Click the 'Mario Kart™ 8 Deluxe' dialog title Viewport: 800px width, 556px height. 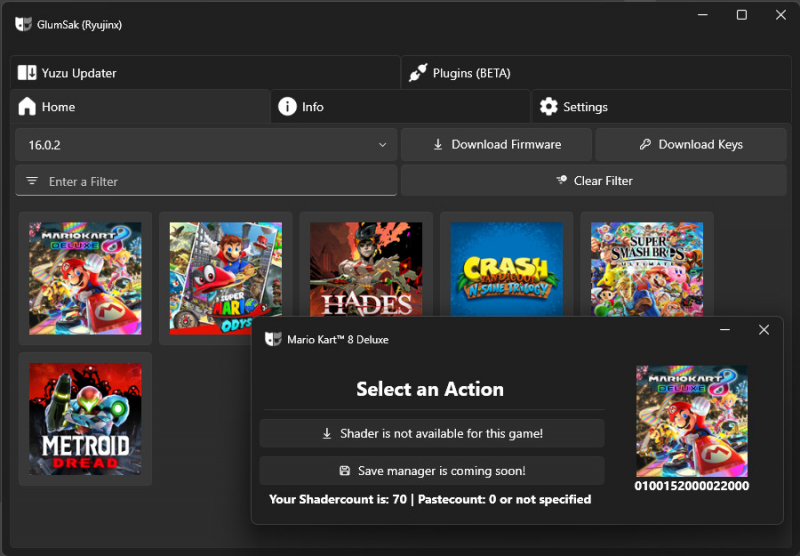[x=338, y=340]
